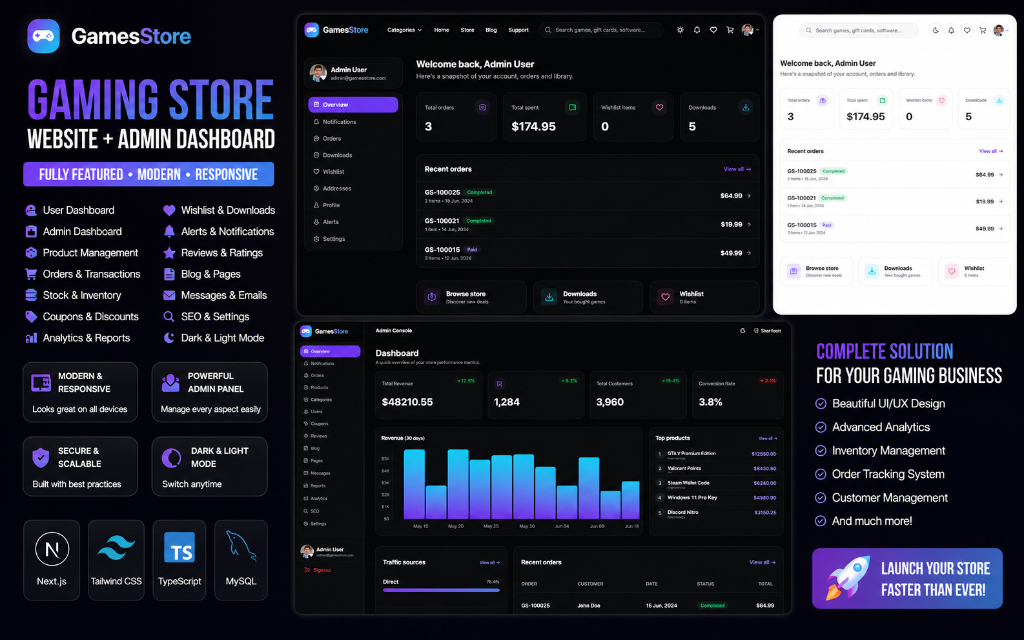Click Sign out in Admin Console sidebar

click(x=318, y=570)
